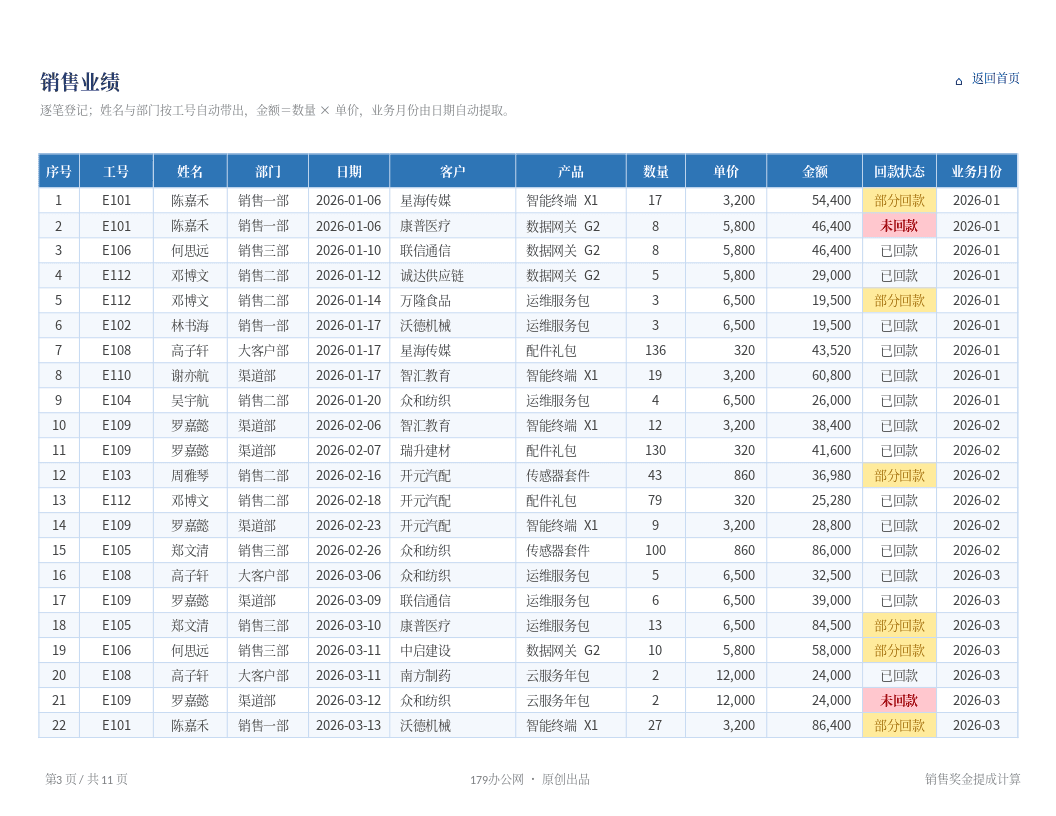
Task: Click the 业务月份 column header
Action: [977, 172]
